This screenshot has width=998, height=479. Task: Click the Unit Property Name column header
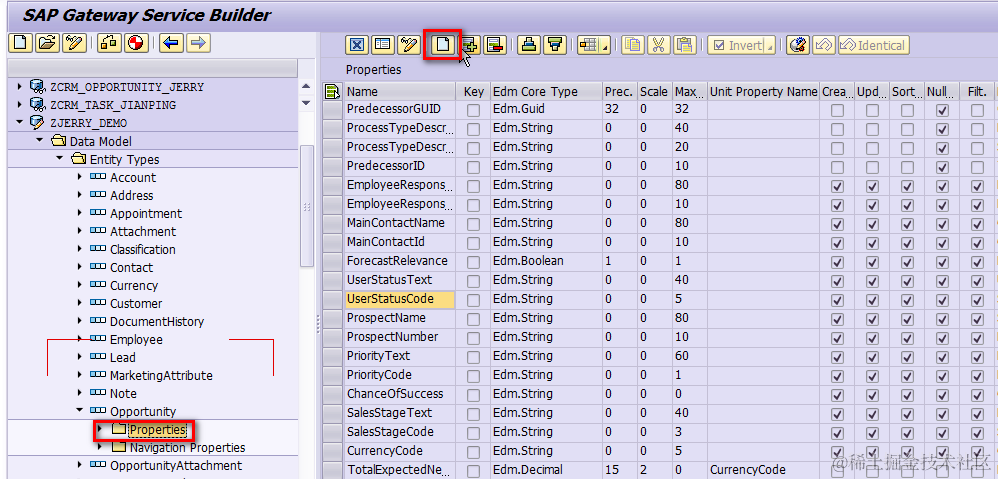pyautogui.click(x=763, y=92)
